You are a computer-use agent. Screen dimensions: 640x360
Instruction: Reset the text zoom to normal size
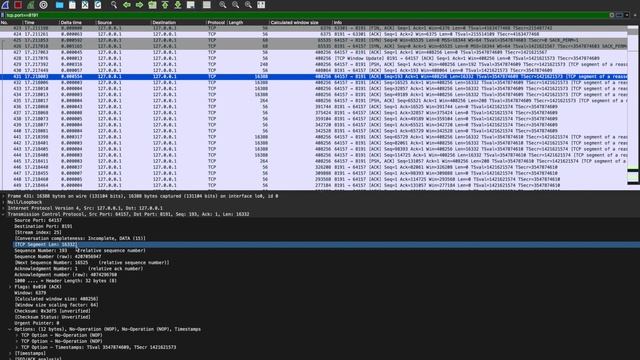click(x=248, y=5)
